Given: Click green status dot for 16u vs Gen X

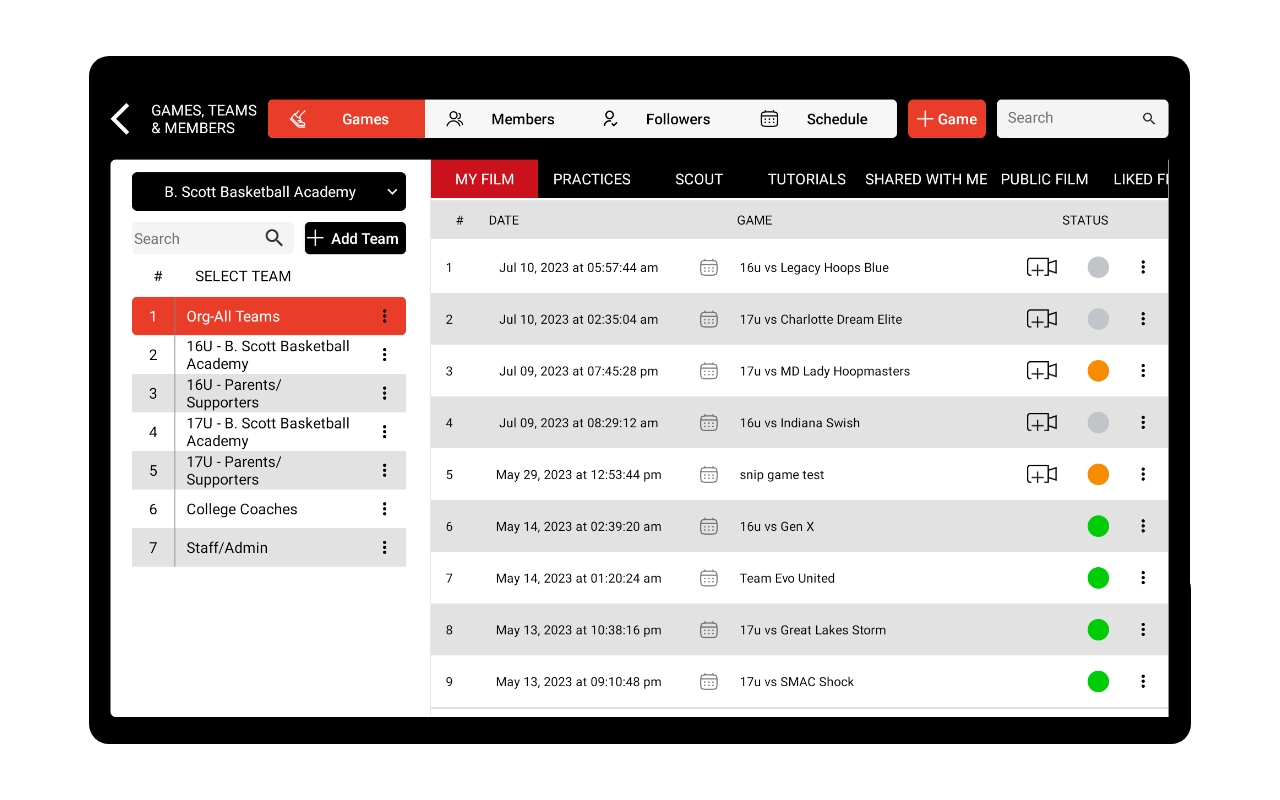Looking at the screenshot, I should 1098,526.
